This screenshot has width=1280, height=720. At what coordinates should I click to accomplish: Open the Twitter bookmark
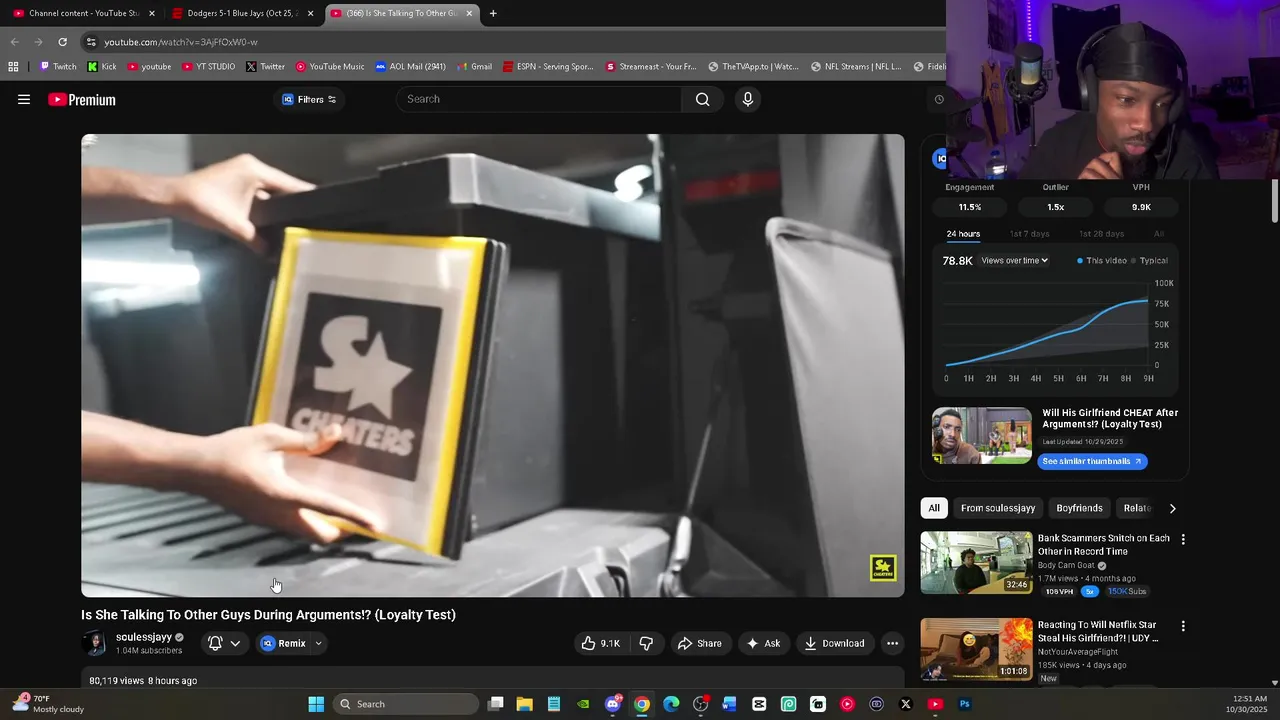coord(265,67)
